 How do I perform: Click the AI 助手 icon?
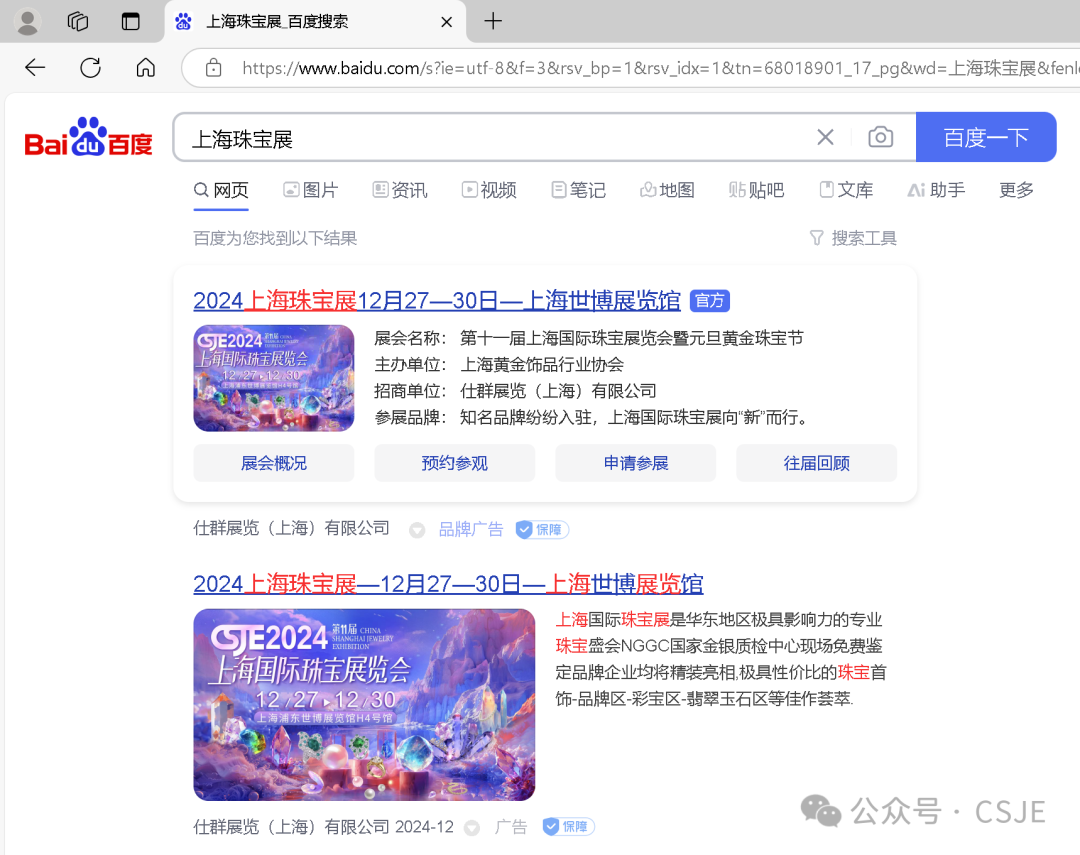919,189
